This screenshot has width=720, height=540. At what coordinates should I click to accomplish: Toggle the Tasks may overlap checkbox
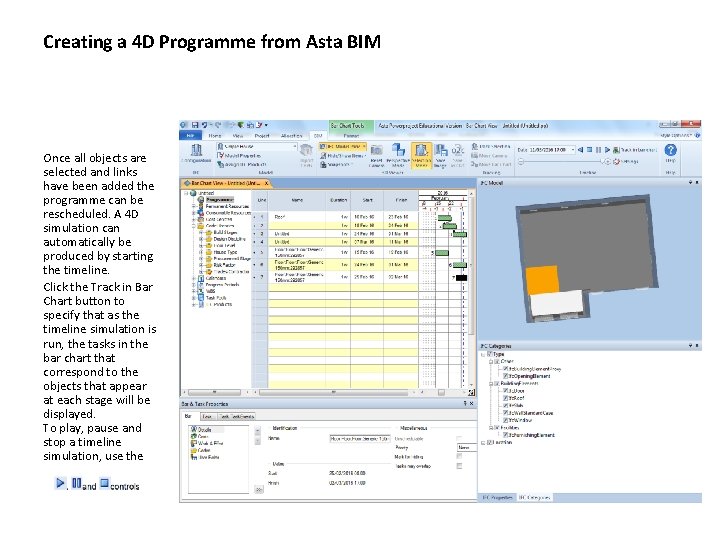click(x=459, y=466)
